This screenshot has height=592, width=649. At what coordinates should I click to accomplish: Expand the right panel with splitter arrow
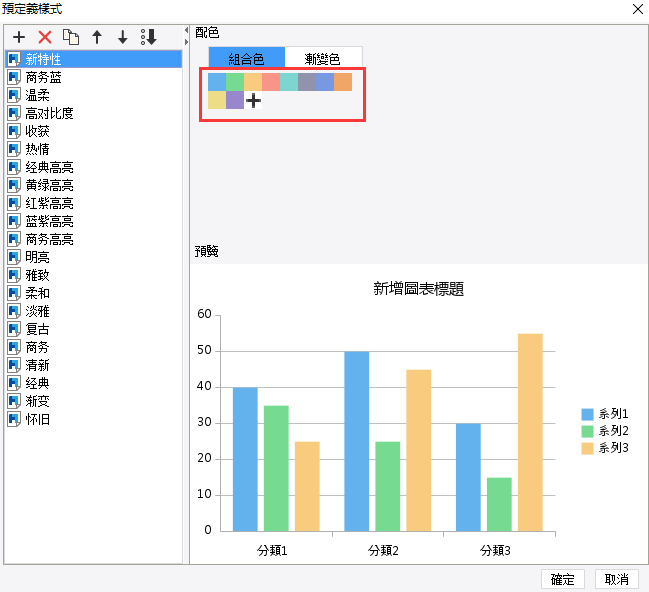186,42
